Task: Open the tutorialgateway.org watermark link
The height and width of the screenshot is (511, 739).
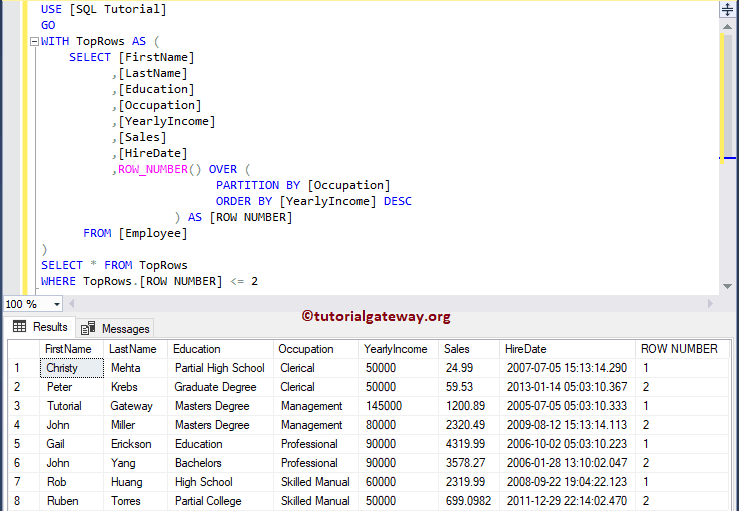Action: 376,316
